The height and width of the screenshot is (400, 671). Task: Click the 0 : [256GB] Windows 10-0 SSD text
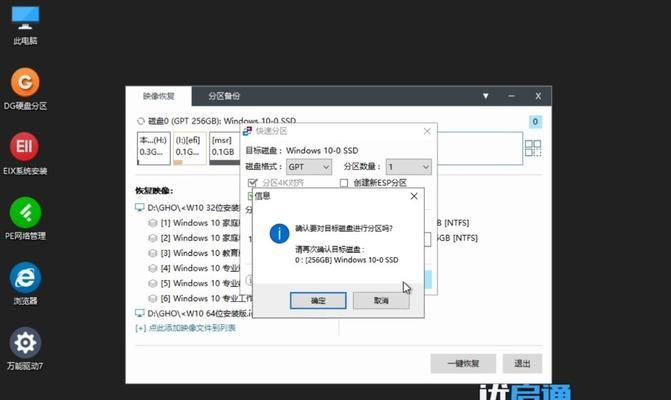point(347,260)
